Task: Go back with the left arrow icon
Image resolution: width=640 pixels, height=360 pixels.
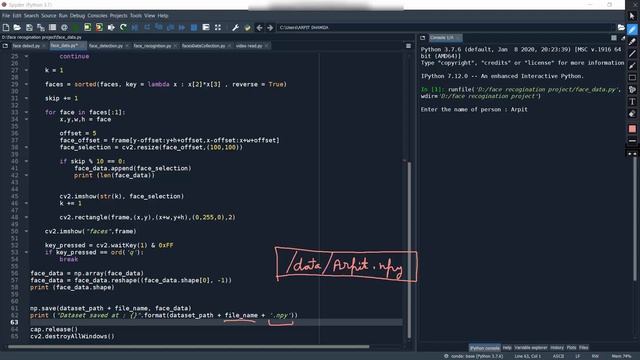Action: [259, 27]
